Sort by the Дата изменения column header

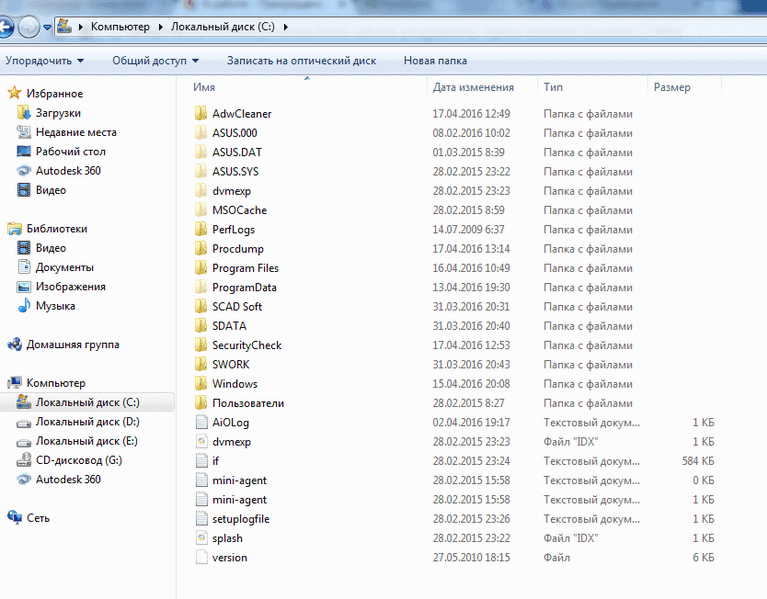(473, 87)
